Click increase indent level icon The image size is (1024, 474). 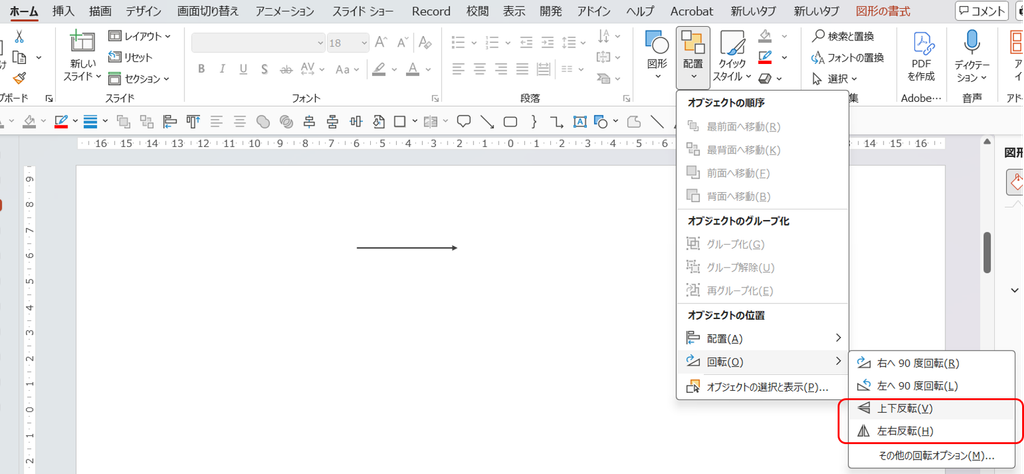[547, 43]
